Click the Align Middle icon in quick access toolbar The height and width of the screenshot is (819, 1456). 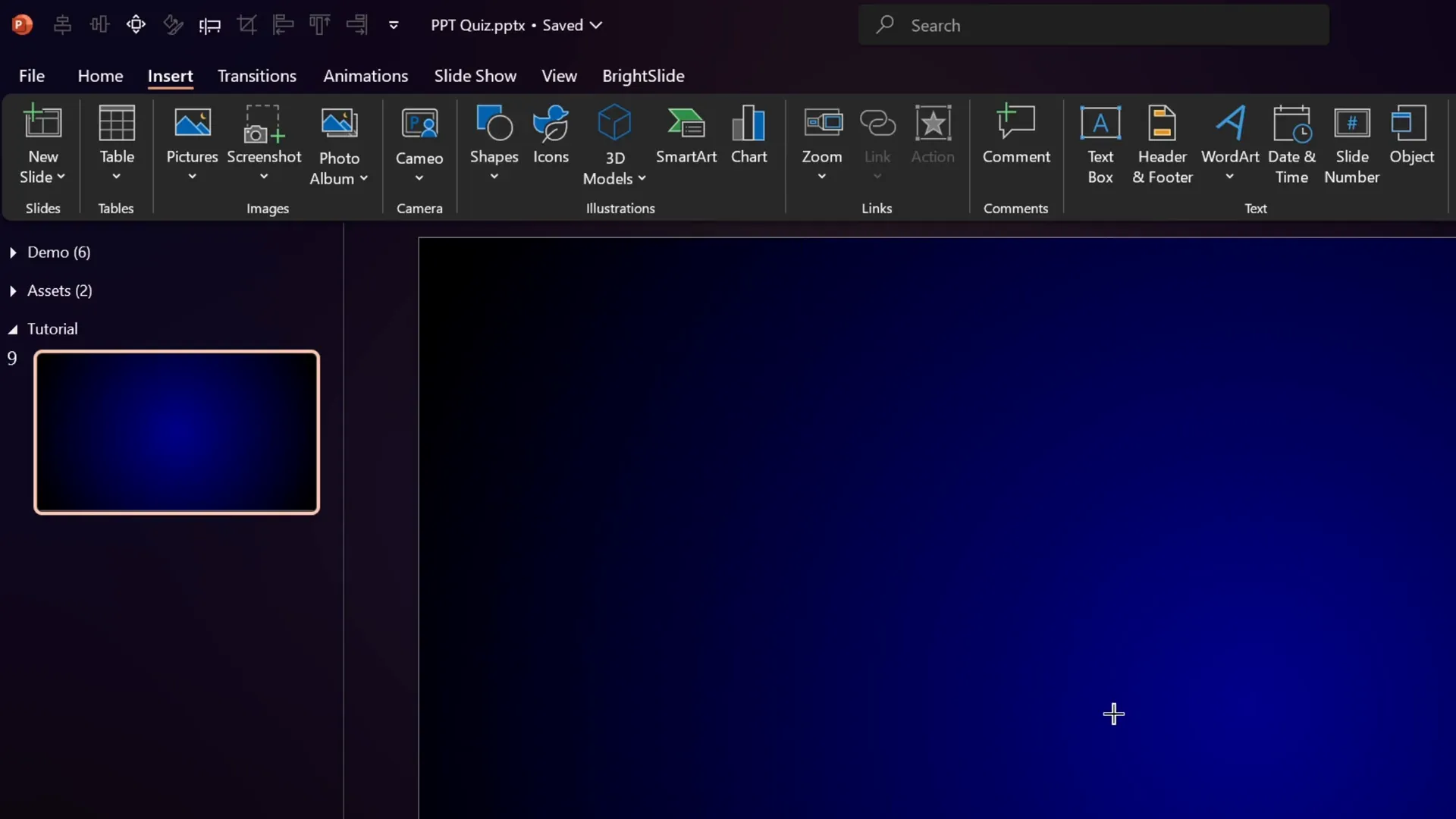pyautogui.click(x=99, y=25)
